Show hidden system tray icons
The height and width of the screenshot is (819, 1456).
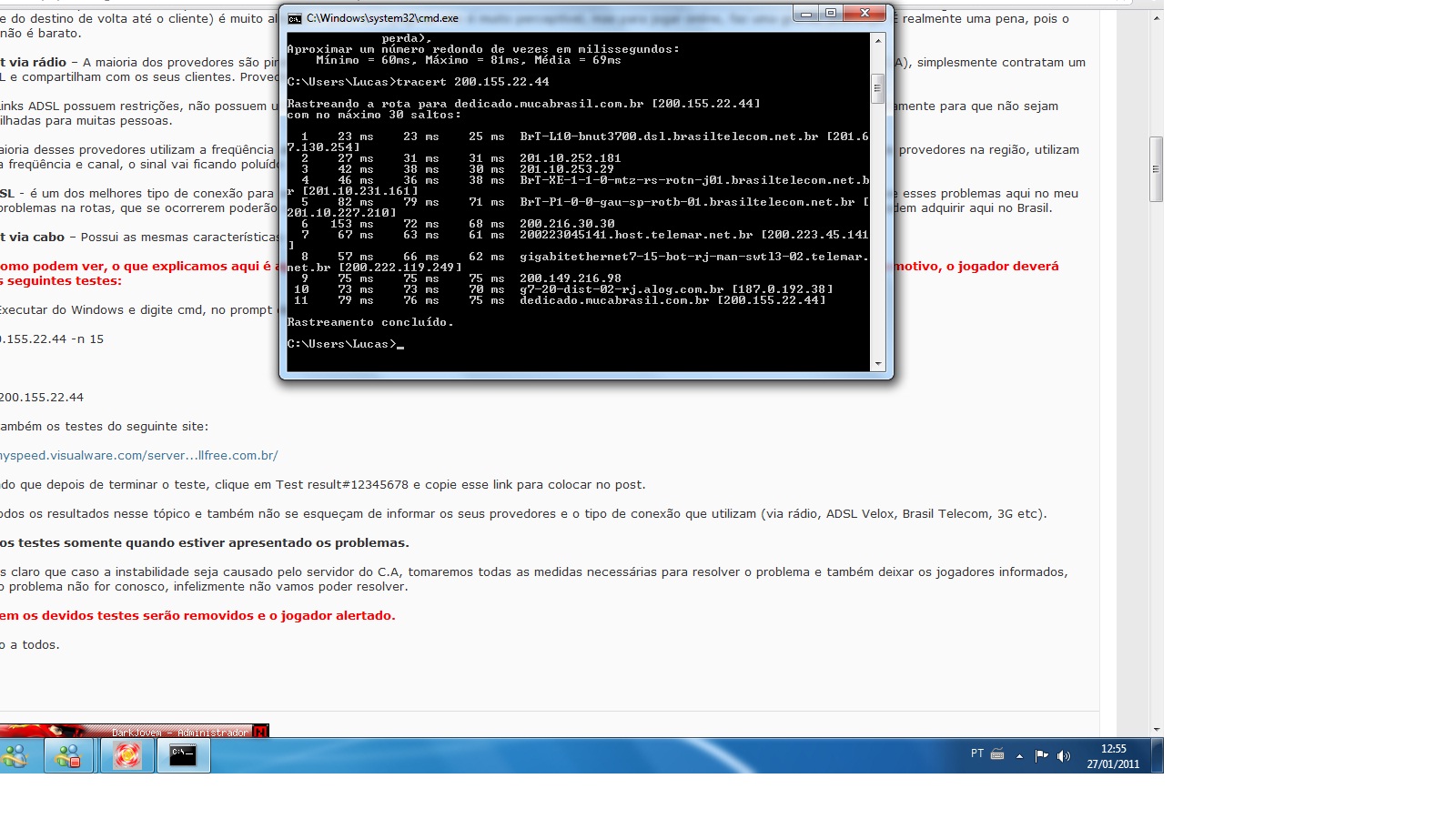1019,755
